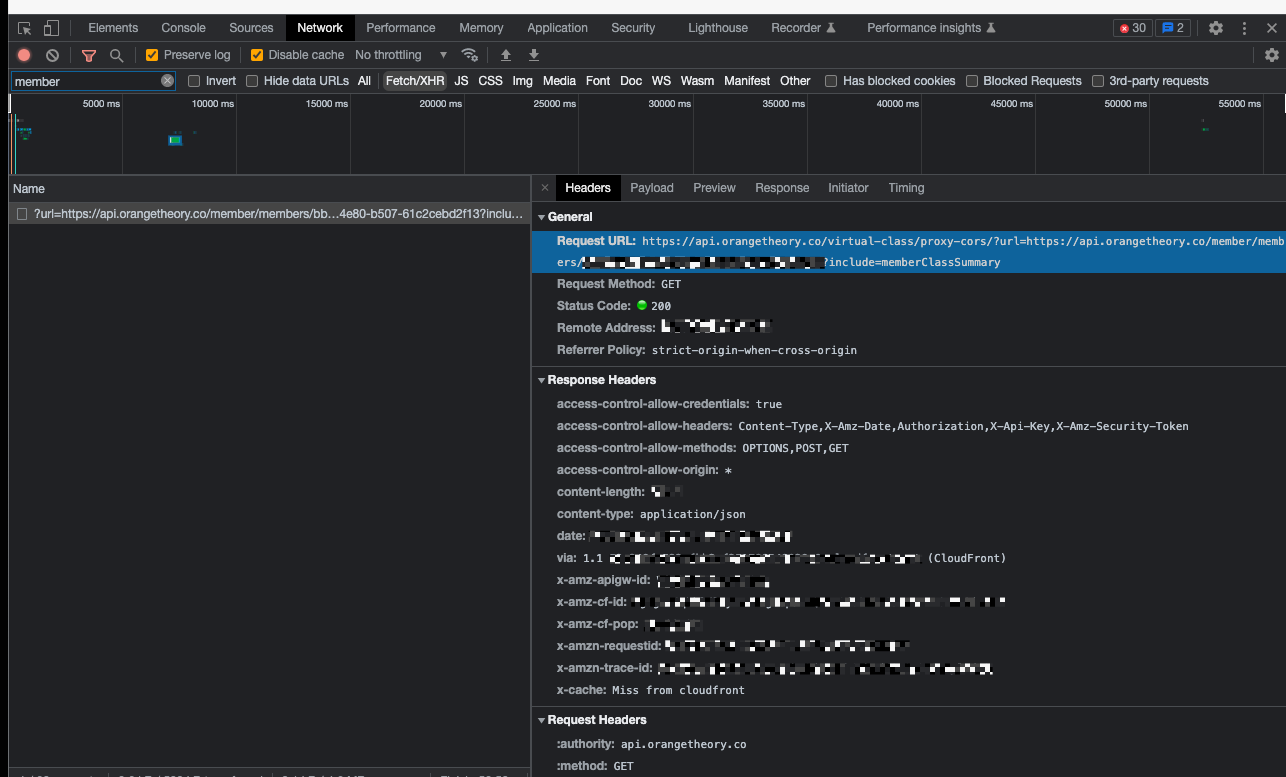Open the Response details tab
The height and width of the screenshot is (777, 1286).
click(782, 188)
